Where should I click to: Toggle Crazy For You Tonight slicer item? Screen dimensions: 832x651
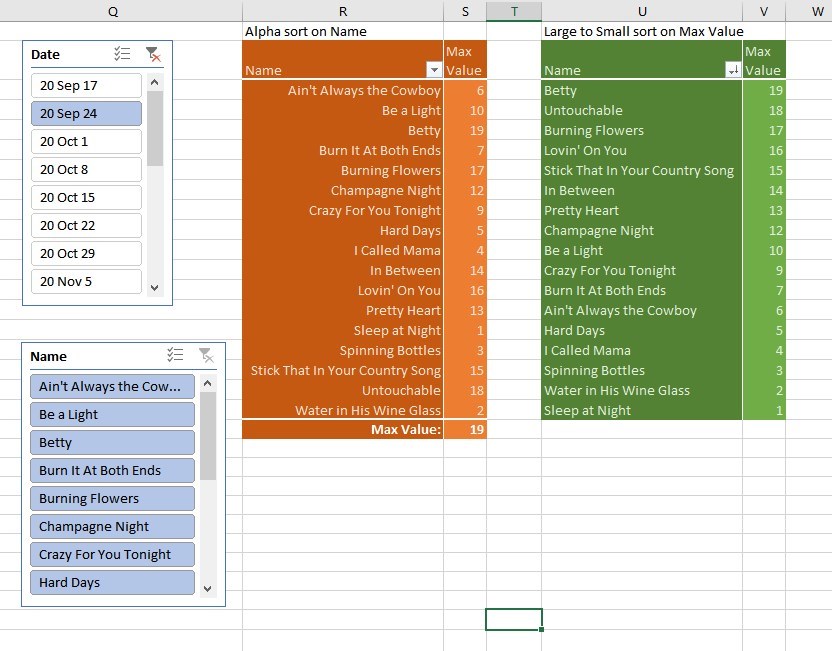[x=112, y=554]
